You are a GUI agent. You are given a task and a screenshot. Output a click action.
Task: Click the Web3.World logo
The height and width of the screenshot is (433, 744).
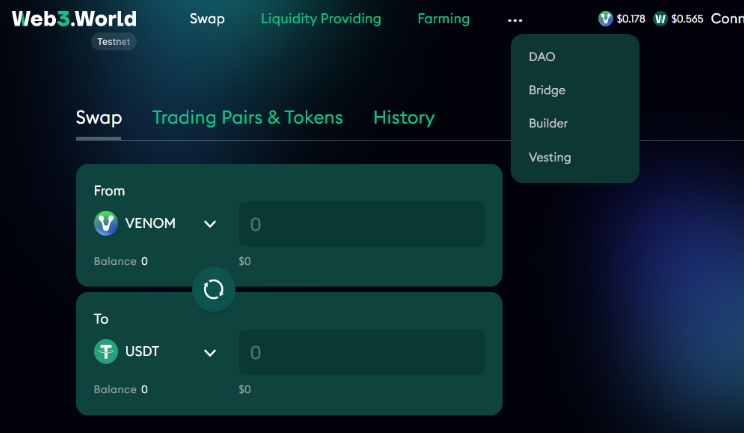click(74, 18)
